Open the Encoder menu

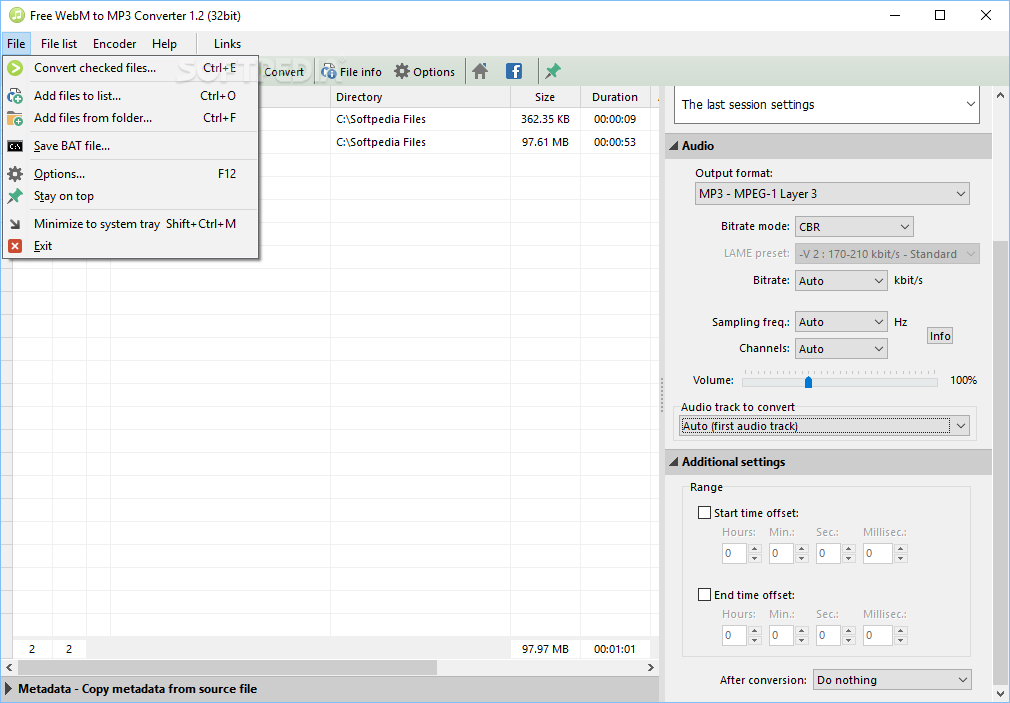point(115,44)
